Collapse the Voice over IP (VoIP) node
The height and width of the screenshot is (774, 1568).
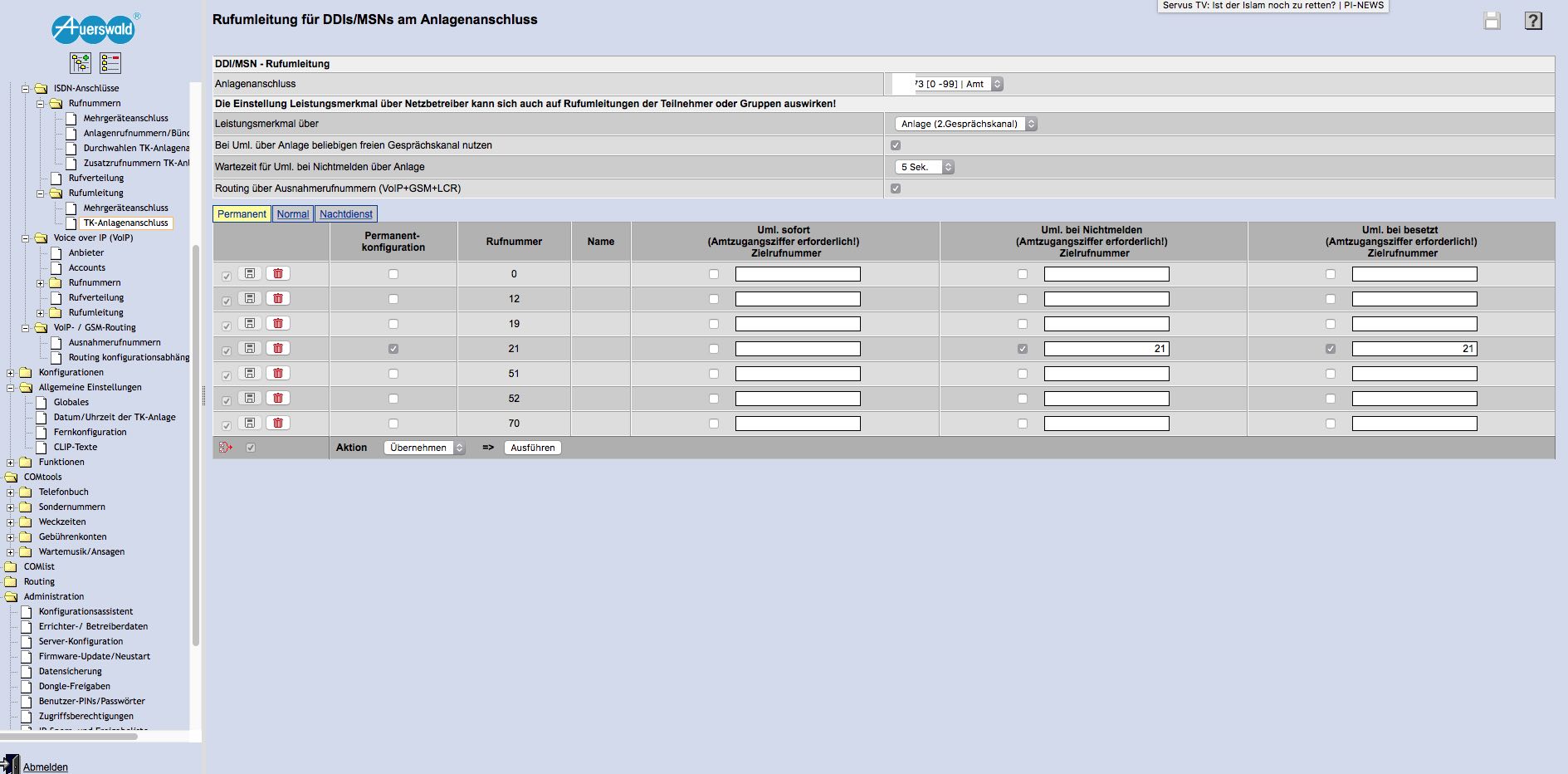pos(25,238)
